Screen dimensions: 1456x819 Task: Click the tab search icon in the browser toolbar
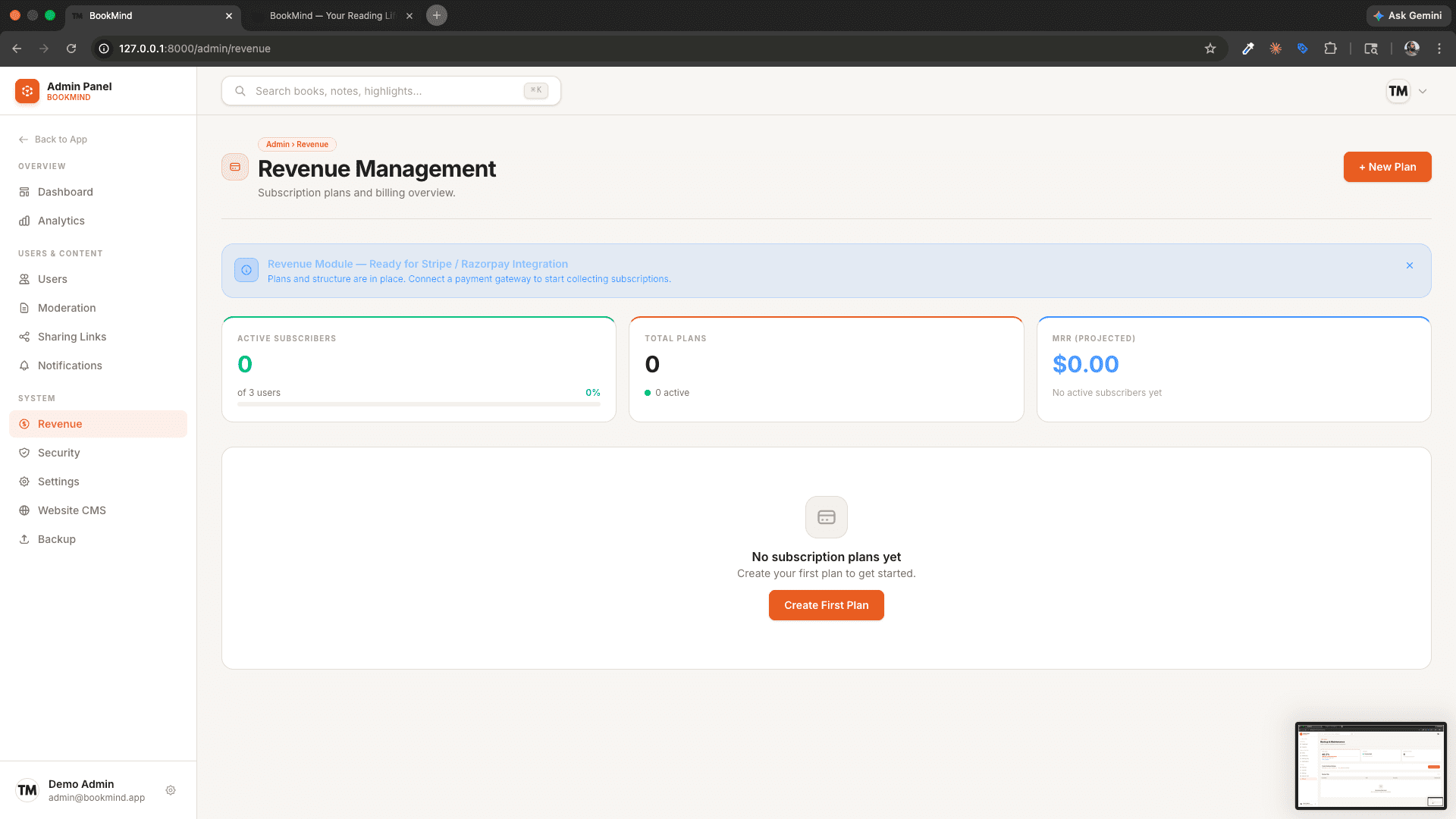(x=1371, y=49)
